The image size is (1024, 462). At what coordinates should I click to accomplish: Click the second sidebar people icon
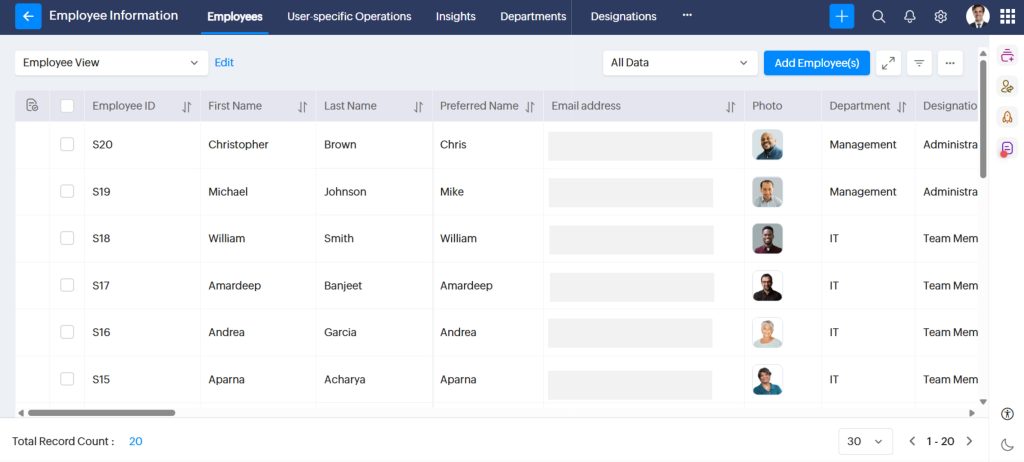click(x=1007, y=86)
